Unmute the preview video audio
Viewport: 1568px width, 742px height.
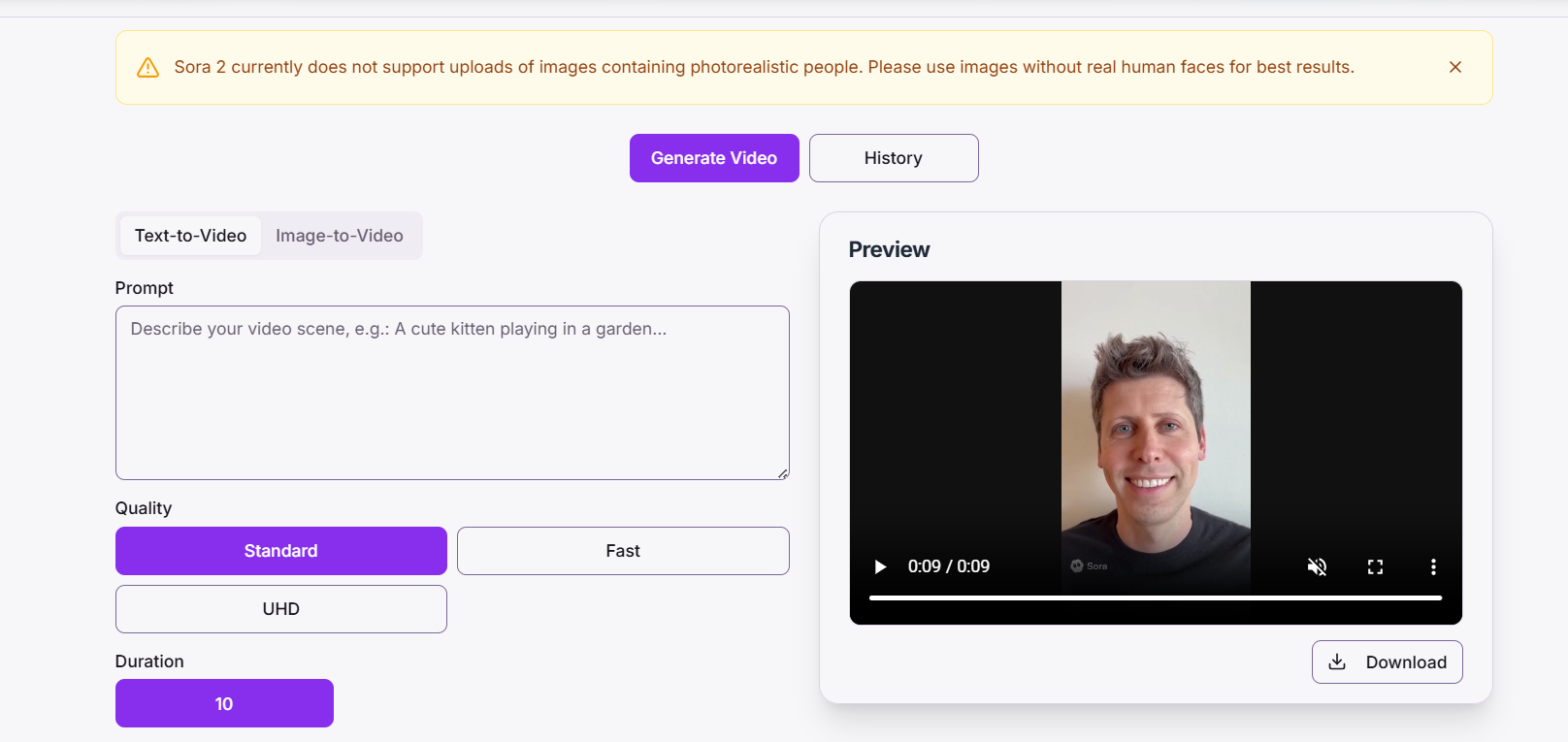pyautogui.click(x=1317, y=566)
